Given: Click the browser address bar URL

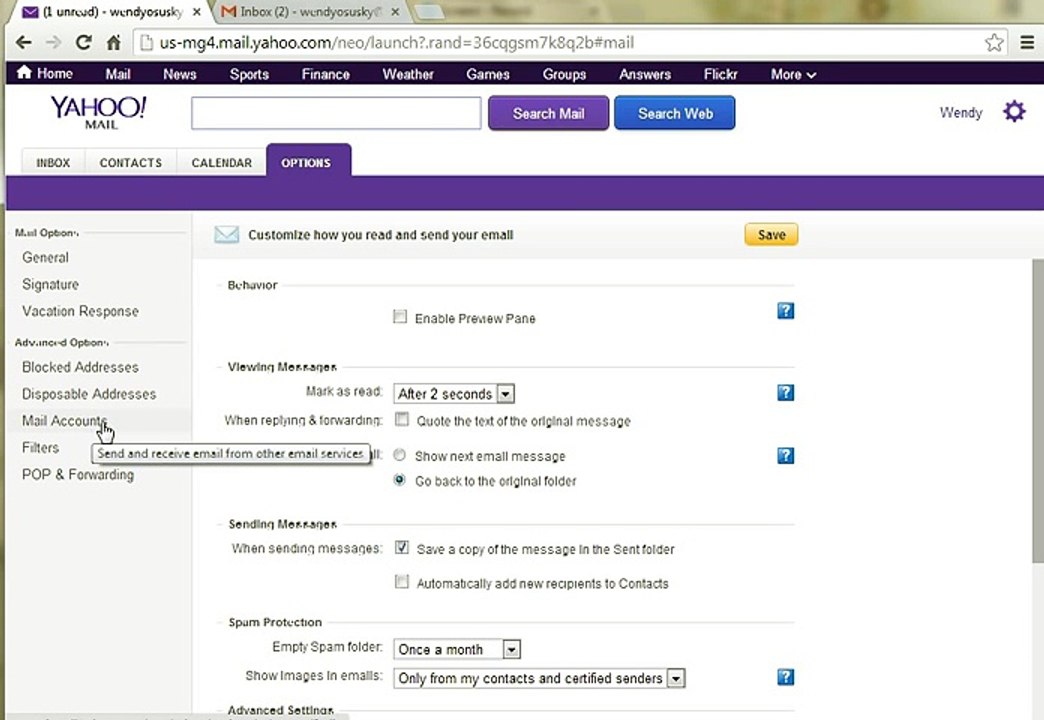Looking at the screenshot, I should click(x=397, y=43).
